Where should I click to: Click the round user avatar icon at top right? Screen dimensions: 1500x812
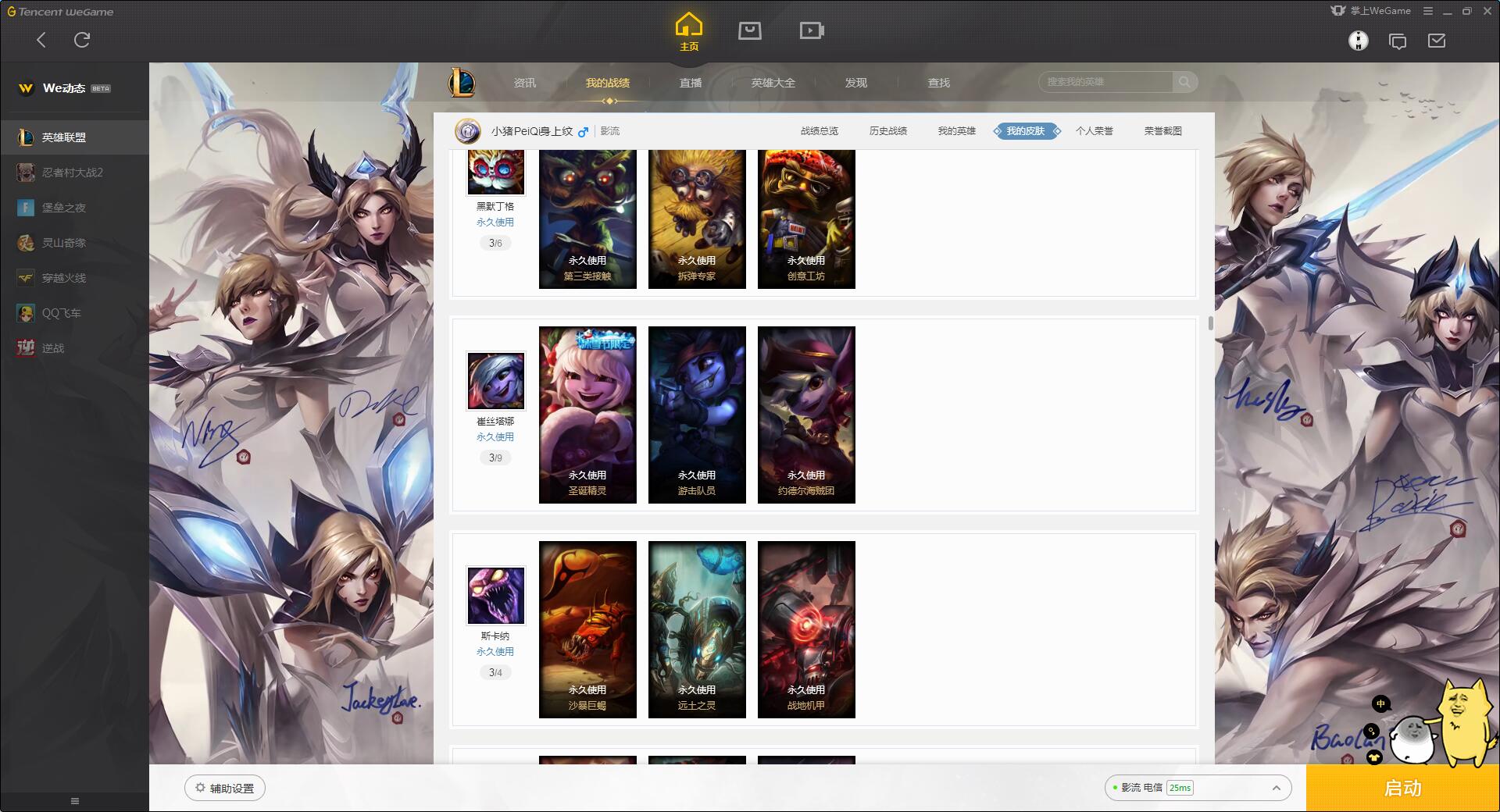point(1359,41)
